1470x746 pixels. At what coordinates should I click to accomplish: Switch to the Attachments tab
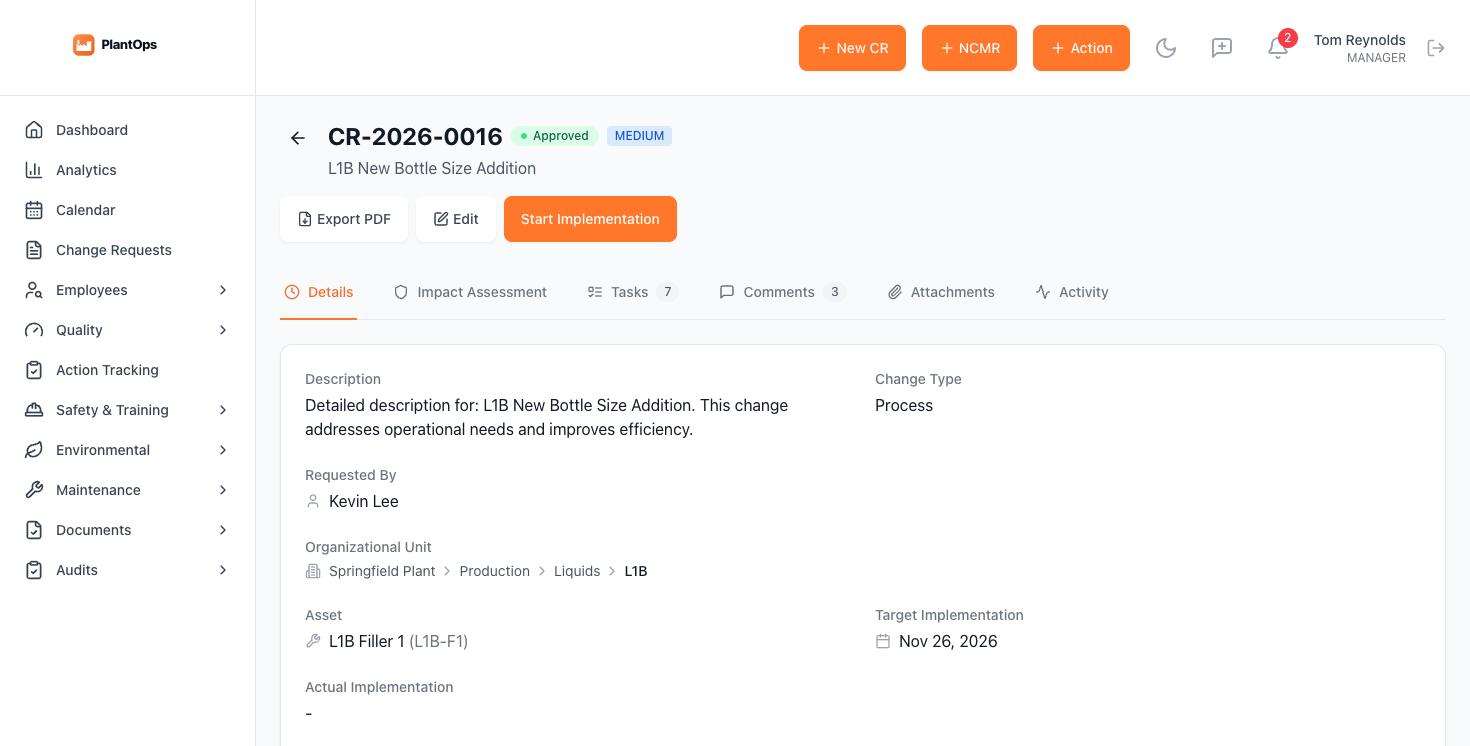click(941, 292)
